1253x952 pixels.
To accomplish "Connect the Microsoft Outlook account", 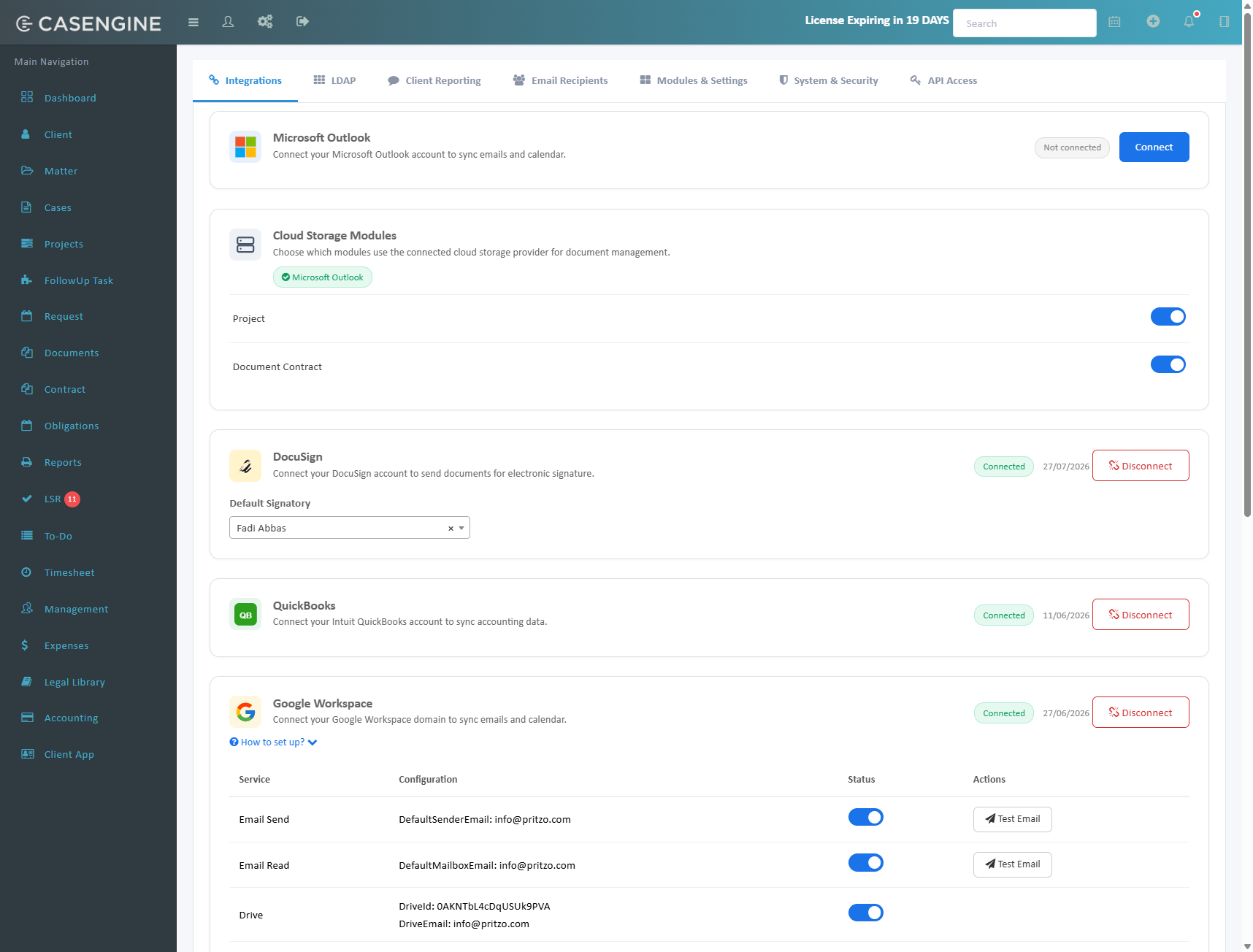I will click(x=1154, y=147).
